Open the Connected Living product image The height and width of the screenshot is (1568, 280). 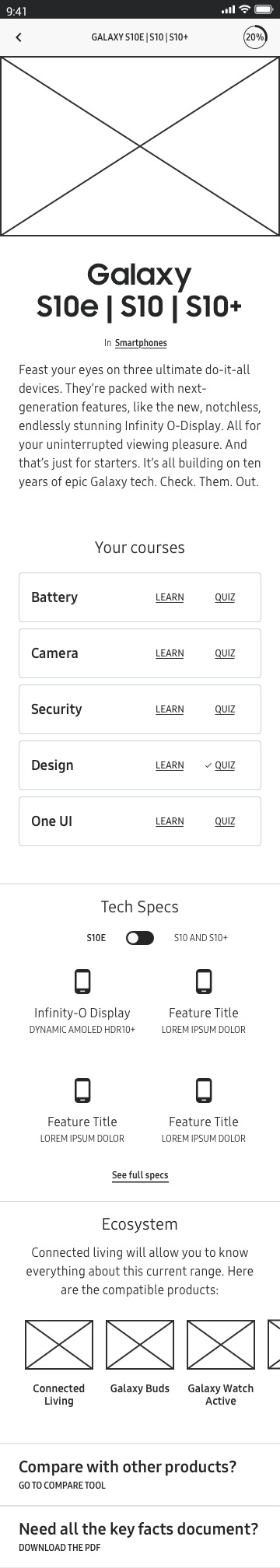tap(59, 1344)
